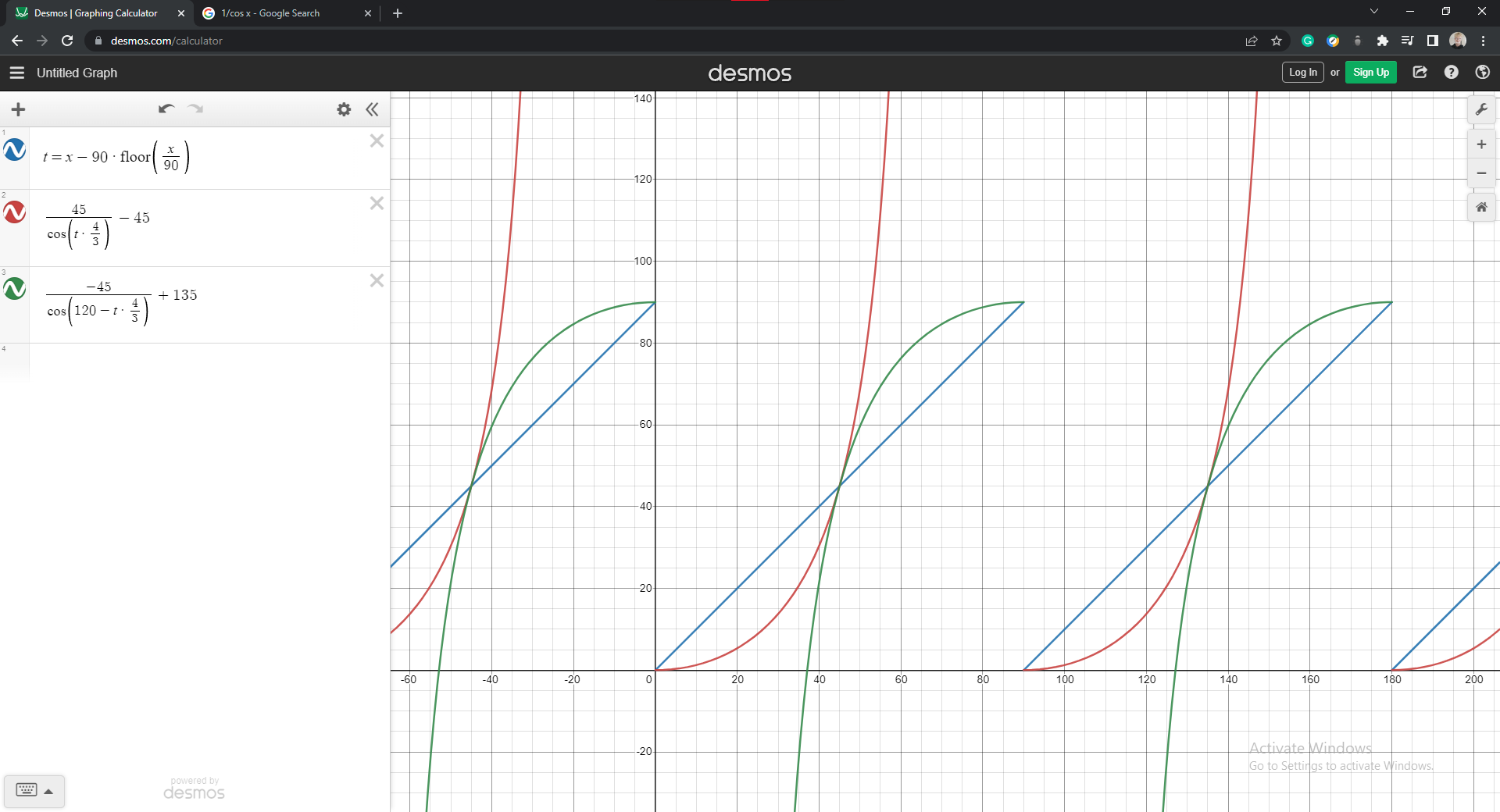
Task: Open the Graph Settings wrench icon
Action: click(1481, 110)
